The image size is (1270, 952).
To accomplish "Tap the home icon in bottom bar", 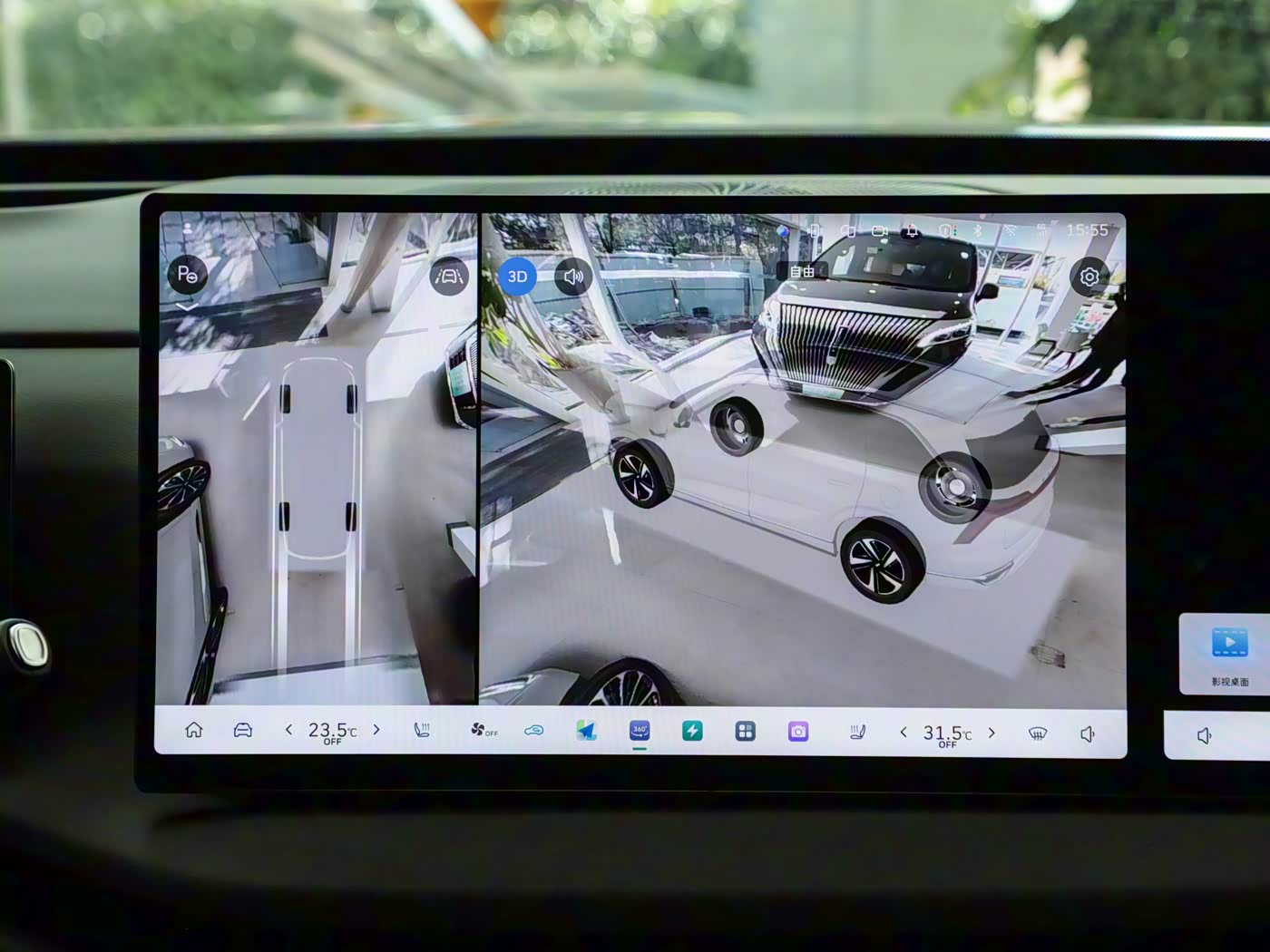I will (x=193, y=731).
